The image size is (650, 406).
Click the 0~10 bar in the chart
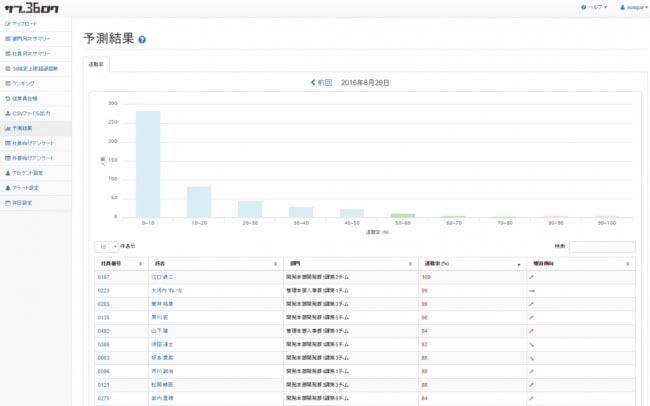coord(148,164)
